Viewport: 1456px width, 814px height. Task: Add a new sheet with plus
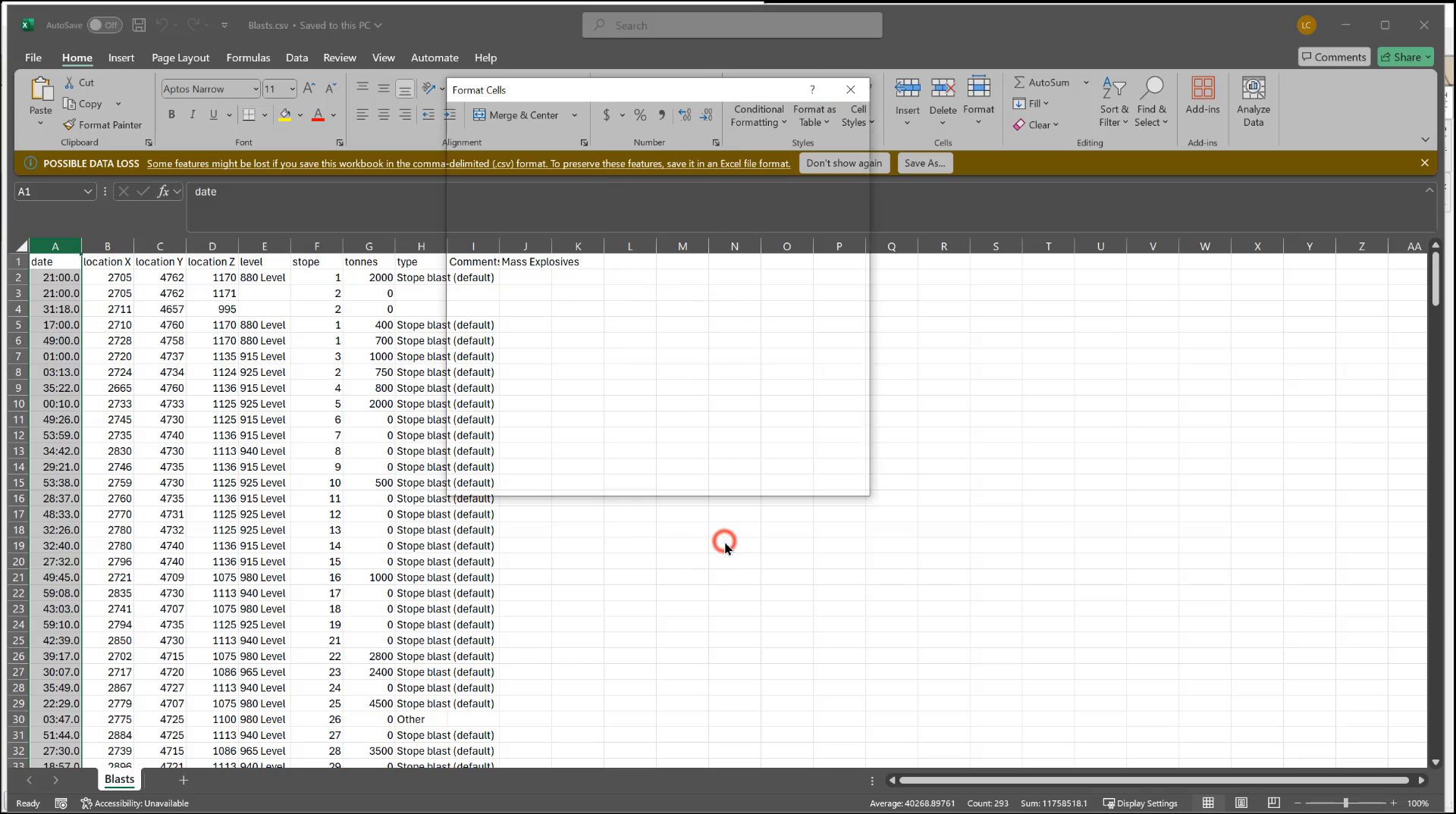(x=183, y=780)
